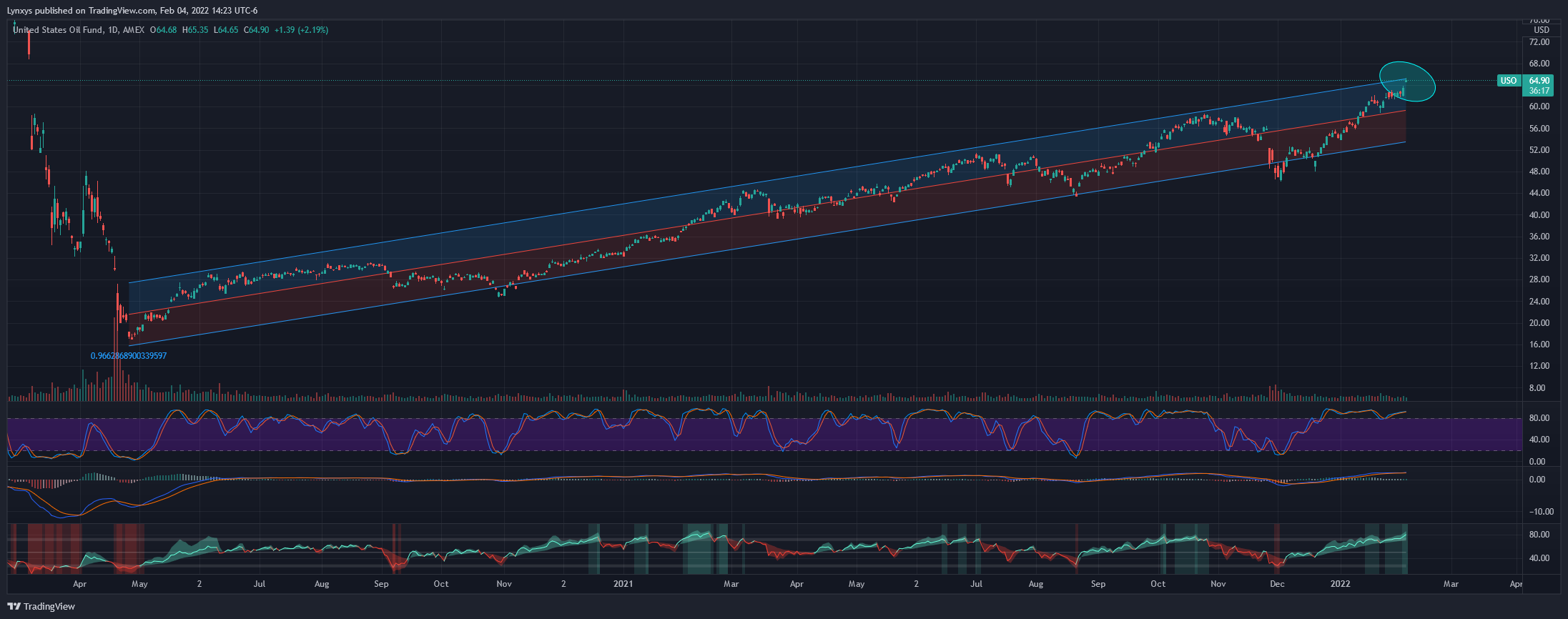Viewport: 1568px width, 619px height.
Task: Click the 2022 label on time axis
Action: (x=1340, y=584)
